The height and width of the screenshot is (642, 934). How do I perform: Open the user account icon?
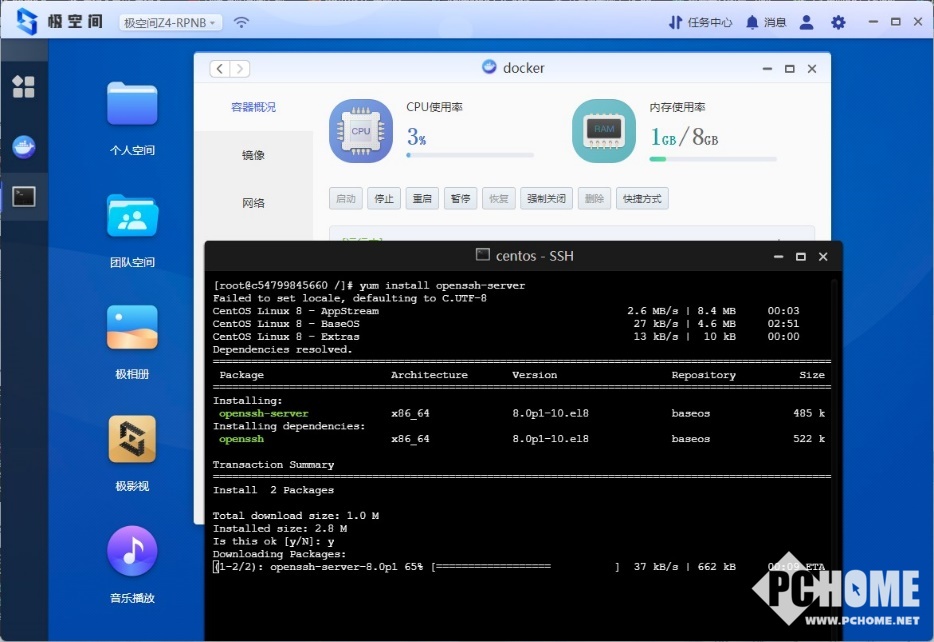(x=807, y=22)
